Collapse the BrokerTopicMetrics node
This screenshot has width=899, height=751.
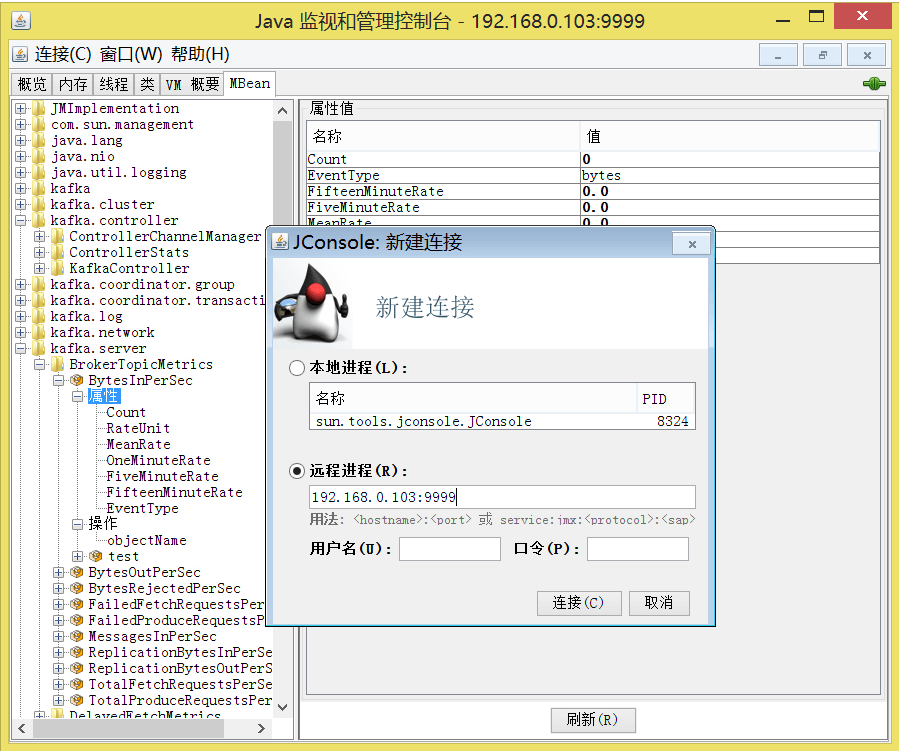(x=40, y=364)
